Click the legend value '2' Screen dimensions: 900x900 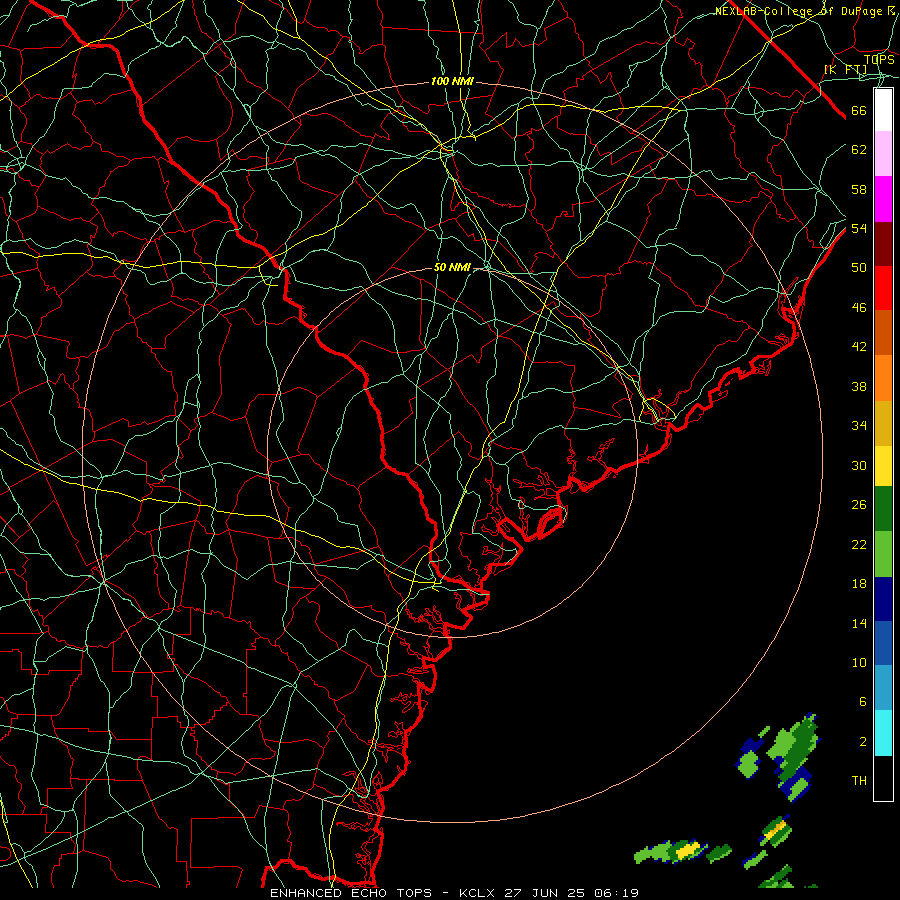click(x=862, y=742)
